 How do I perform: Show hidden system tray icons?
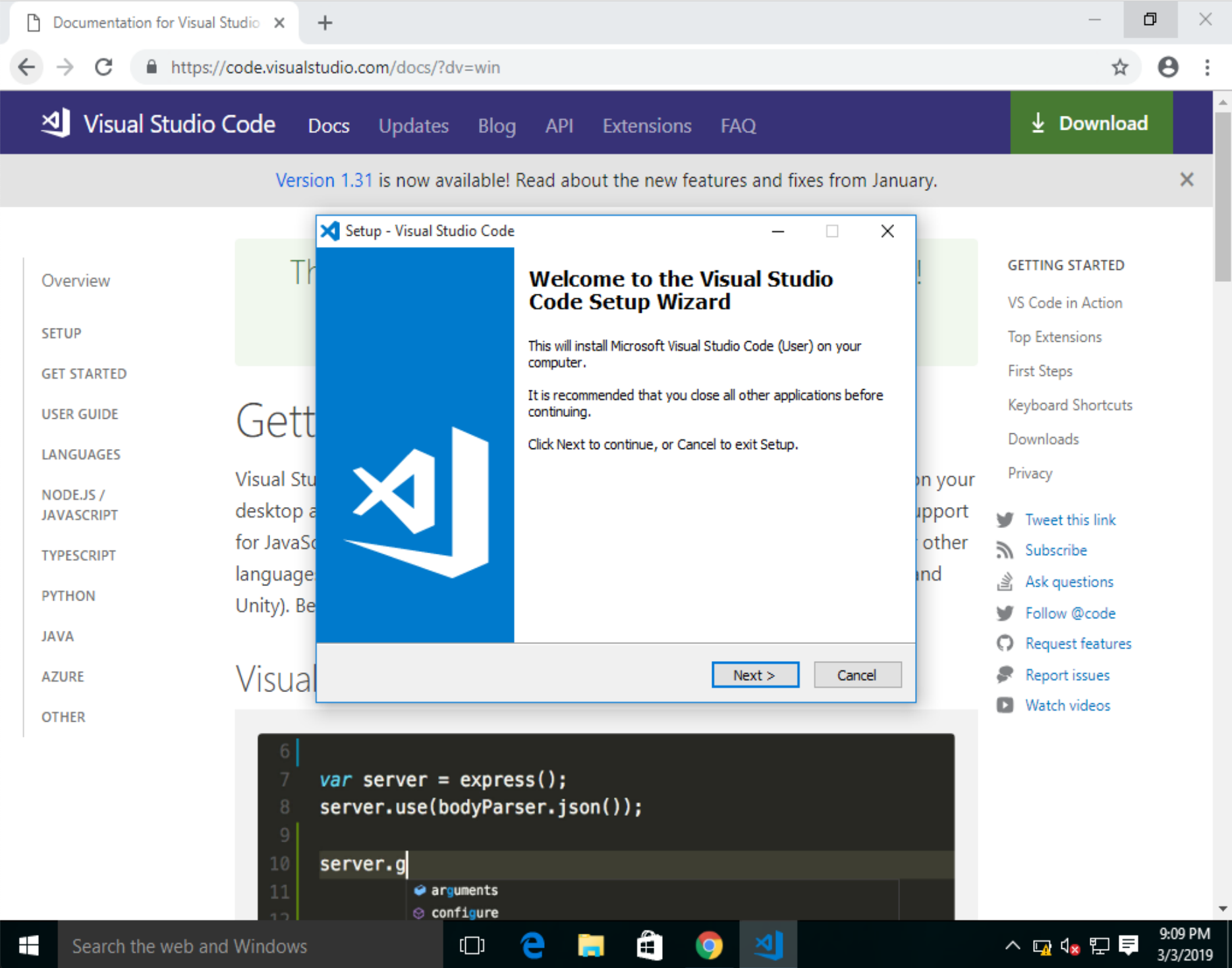click(1013, 946)
